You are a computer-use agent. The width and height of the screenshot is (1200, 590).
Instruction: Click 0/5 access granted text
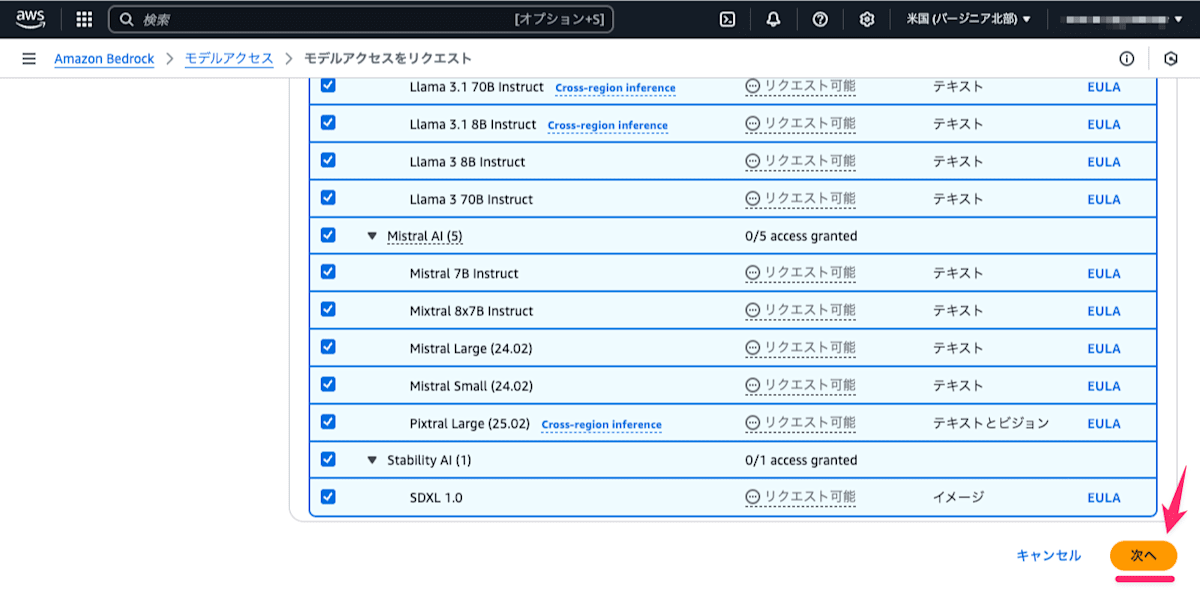(801, 236)
